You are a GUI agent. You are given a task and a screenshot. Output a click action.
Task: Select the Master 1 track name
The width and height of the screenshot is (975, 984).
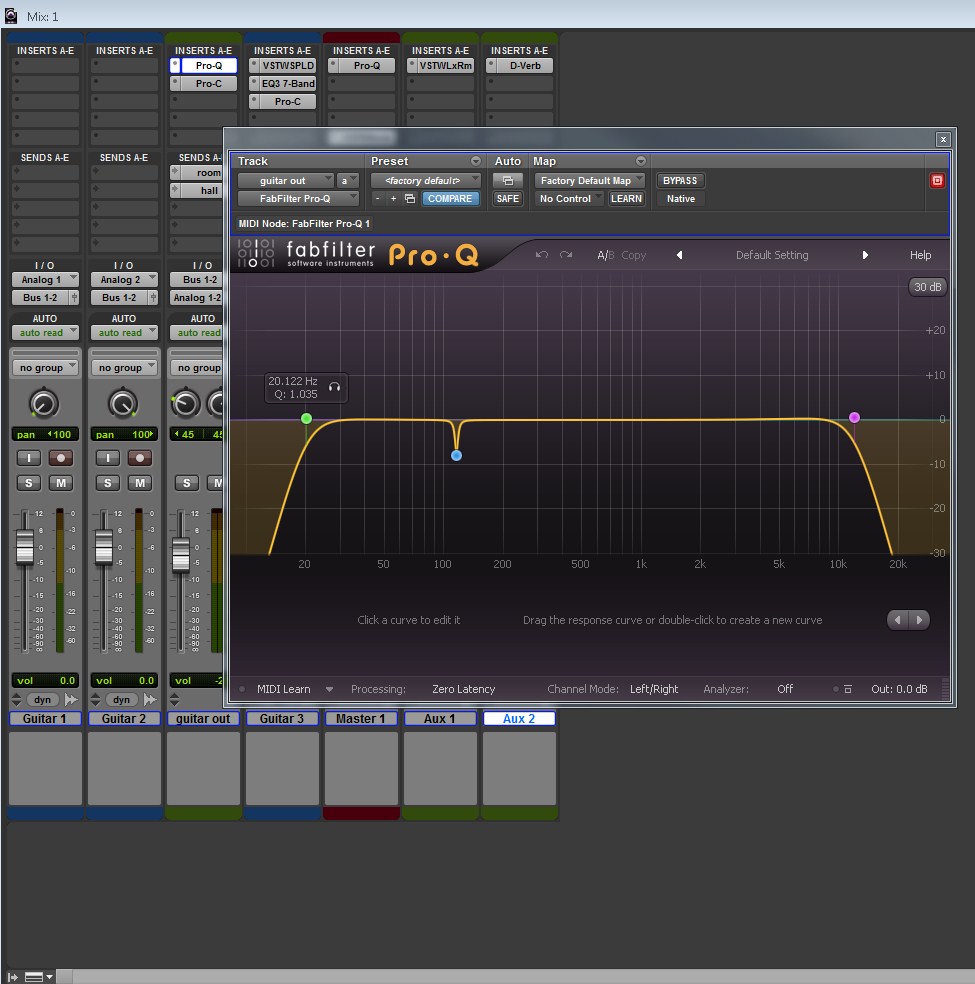[361, 719]
